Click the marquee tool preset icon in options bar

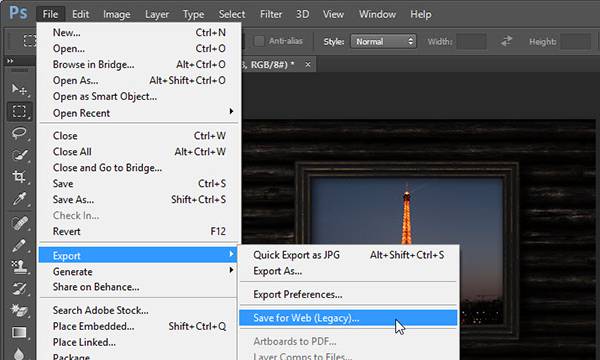tap(29, 41)
